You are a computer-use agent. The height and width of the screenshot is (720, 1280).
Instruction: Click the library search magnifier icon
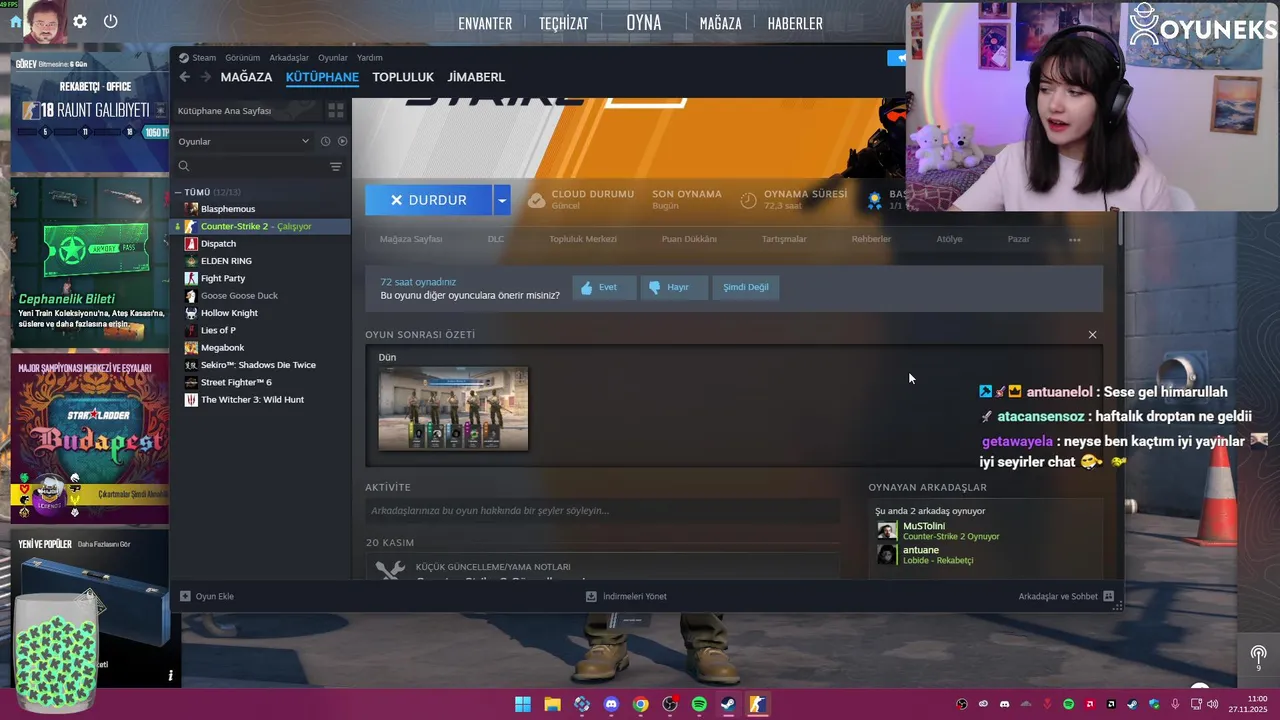[x=184, y=166]
